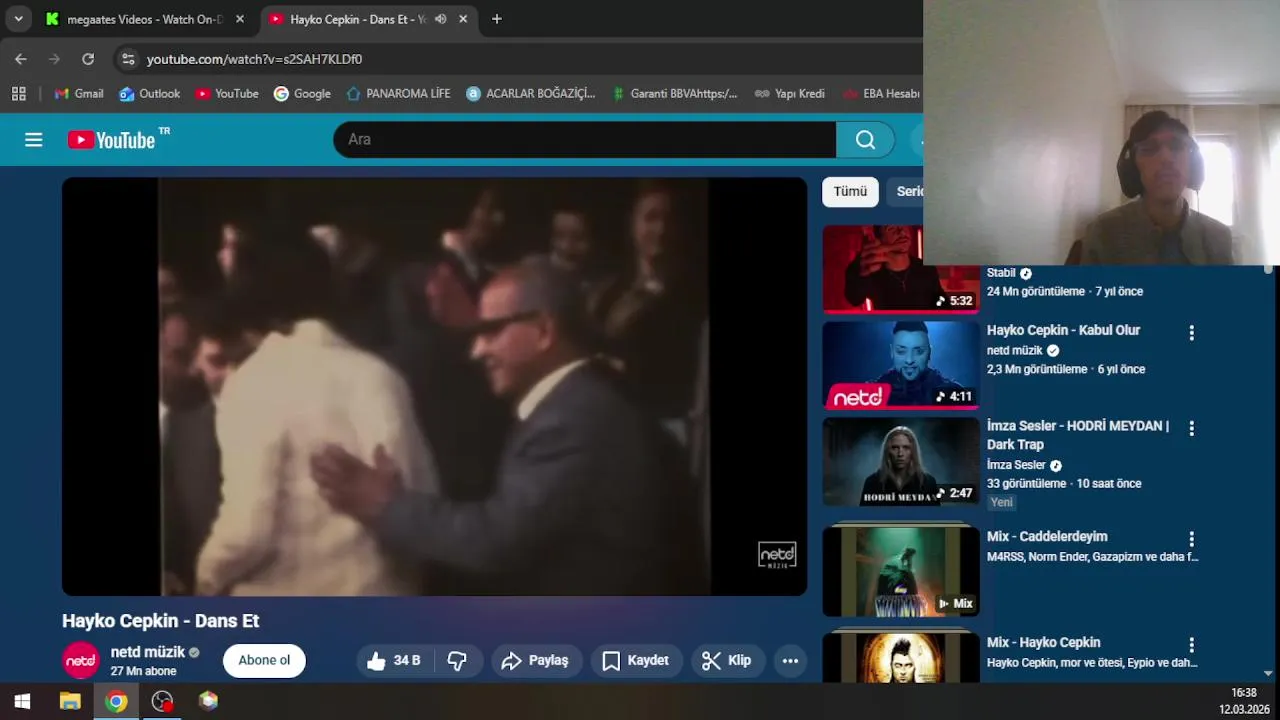1280x720 pixels.
Task: Open the Chrome tab search dropdown arrow
Action: pyautogui.click(x=18, y=19)
